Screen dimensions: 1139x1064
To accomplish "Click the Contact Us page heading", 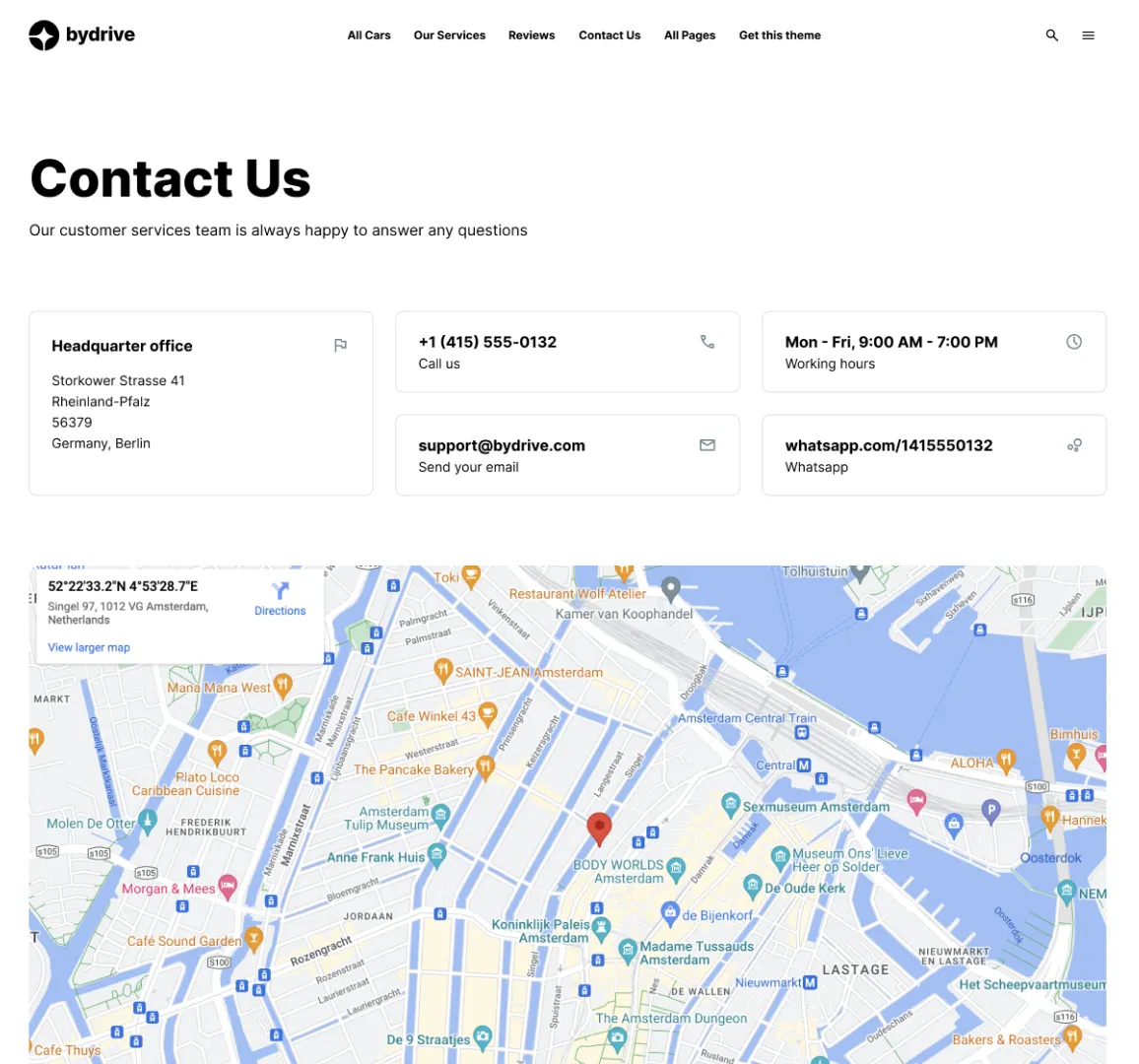I will tap(170, 178).
